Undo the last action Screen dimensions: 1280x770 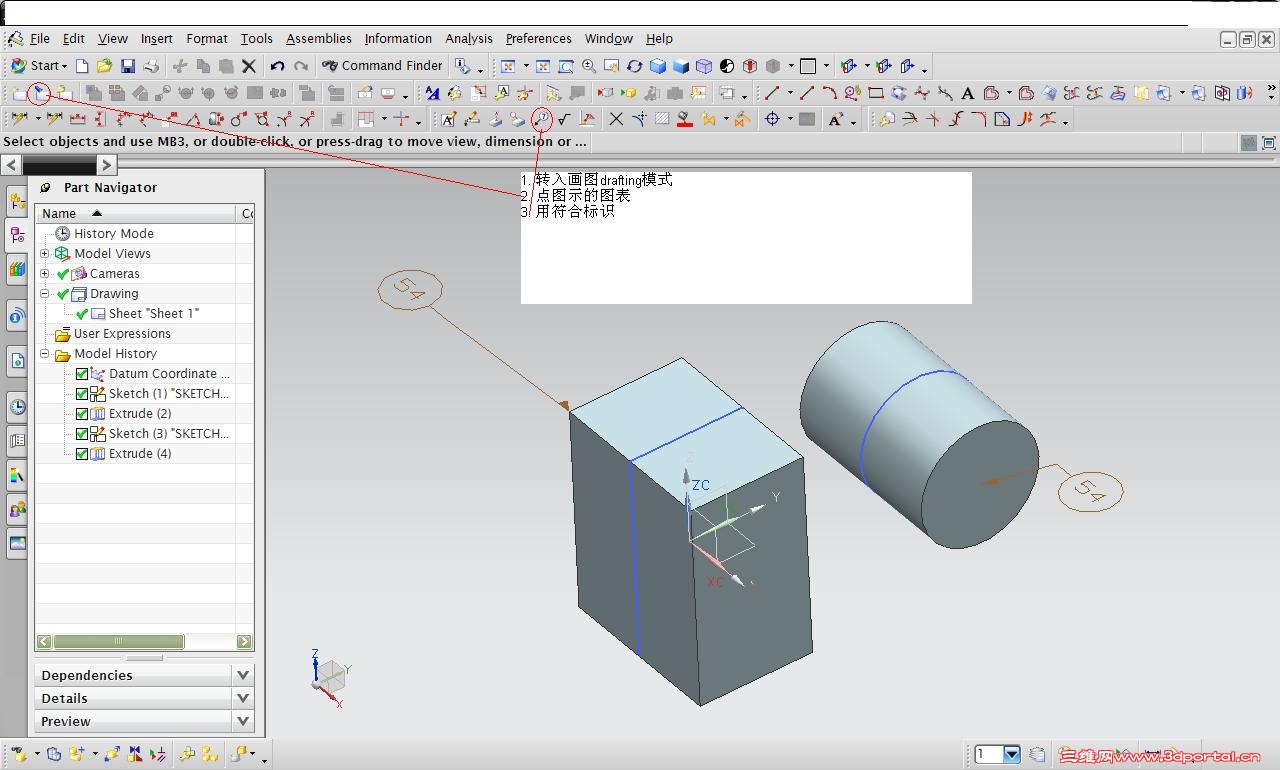point(277,66)
